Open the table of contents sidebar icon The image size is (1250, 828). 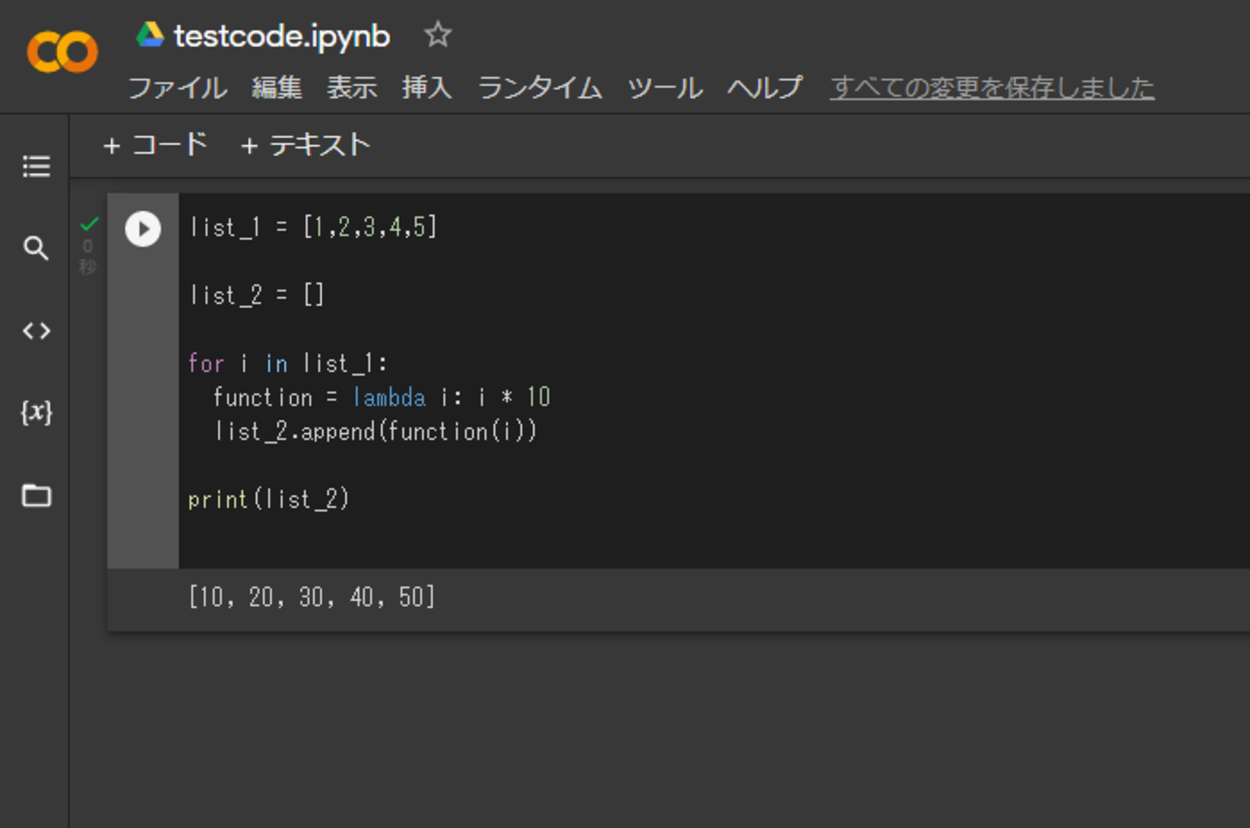tap(36, 166)
